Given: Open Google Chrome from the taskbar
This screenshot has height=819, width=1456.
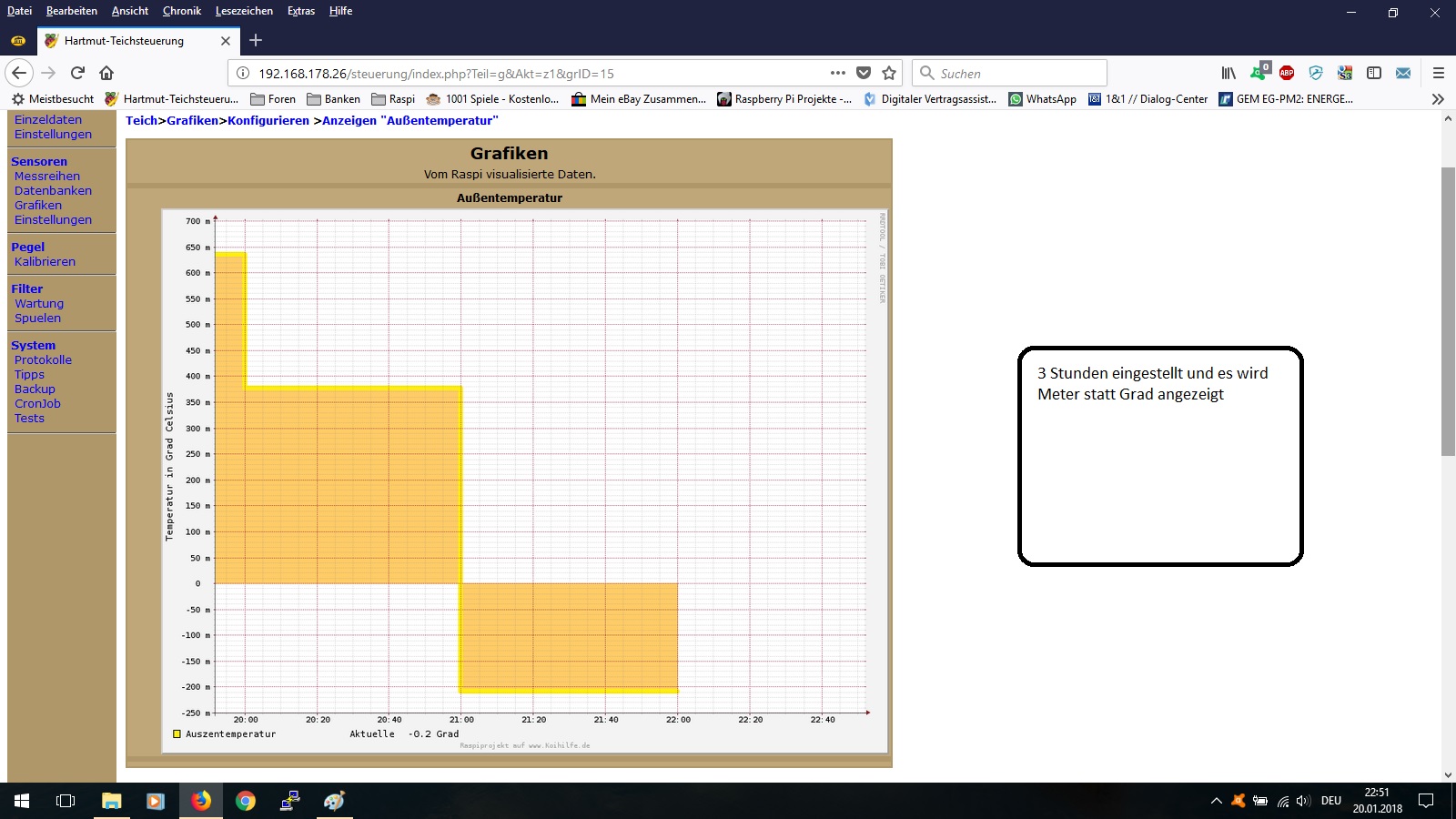Looking at the screenshot, I should 245,801.
